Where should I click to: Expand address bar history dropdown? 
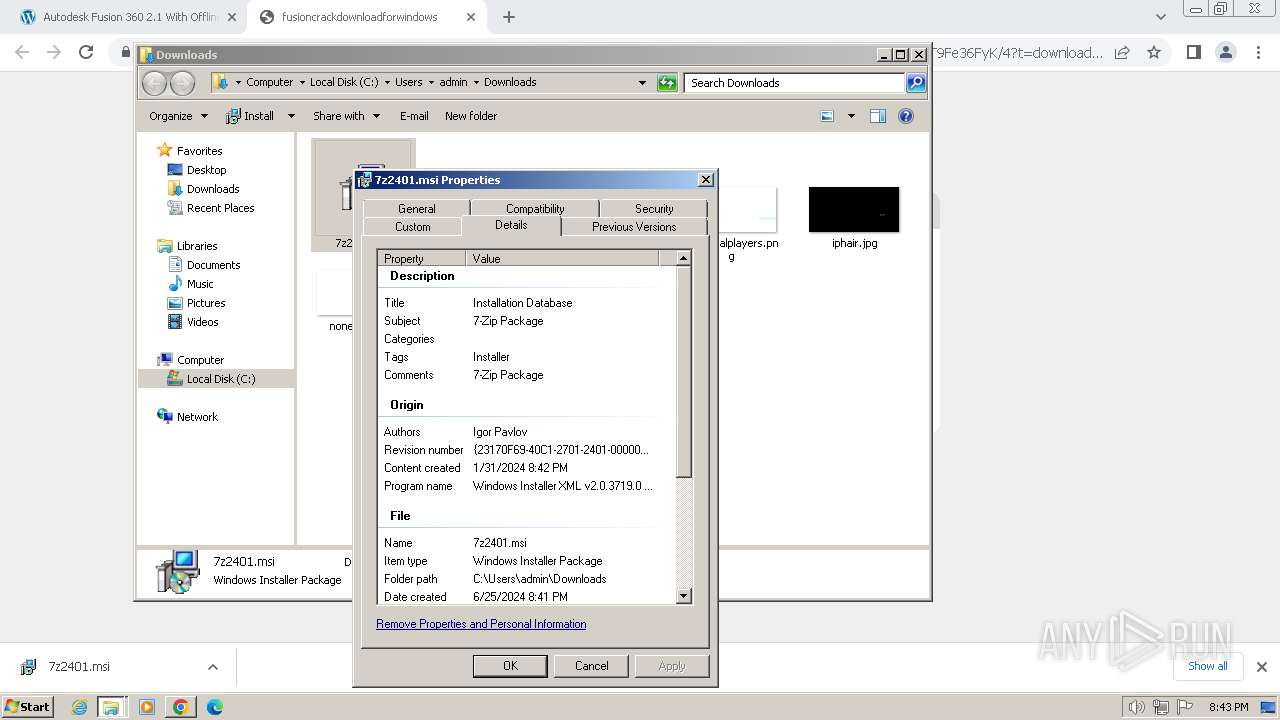click(x=642, y=83)
